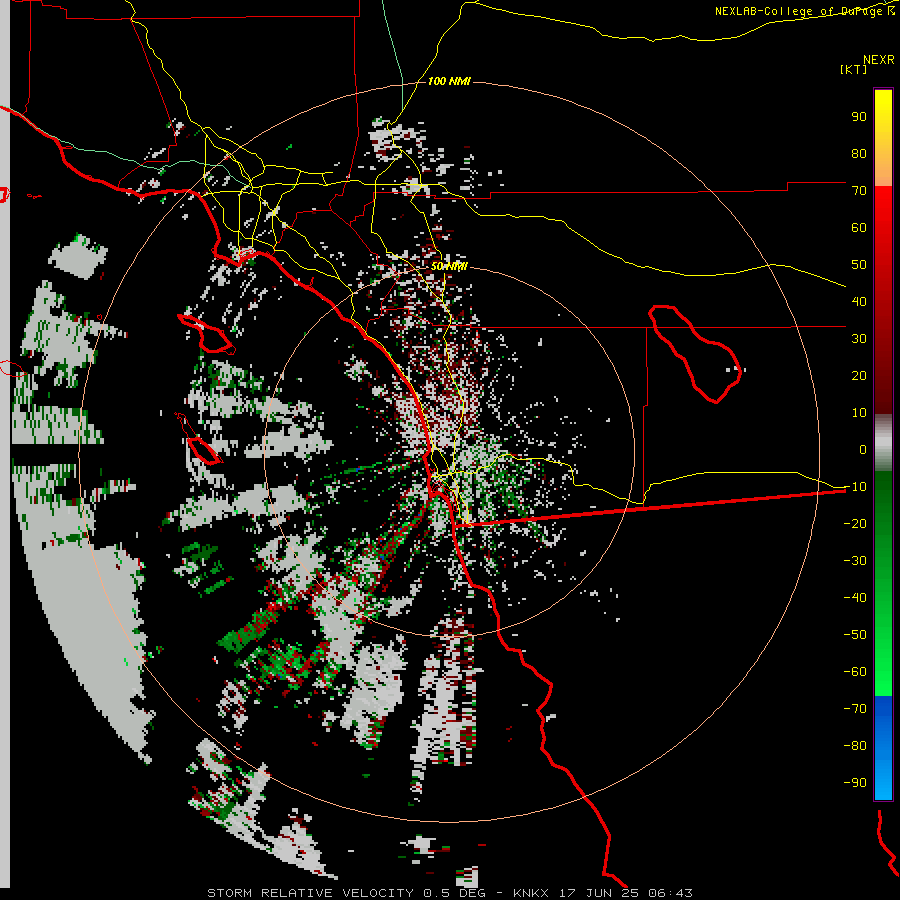Click the NEXLAB-College of DuPage label
This screenshot has height=900, width=900.
tap(805, 11)
